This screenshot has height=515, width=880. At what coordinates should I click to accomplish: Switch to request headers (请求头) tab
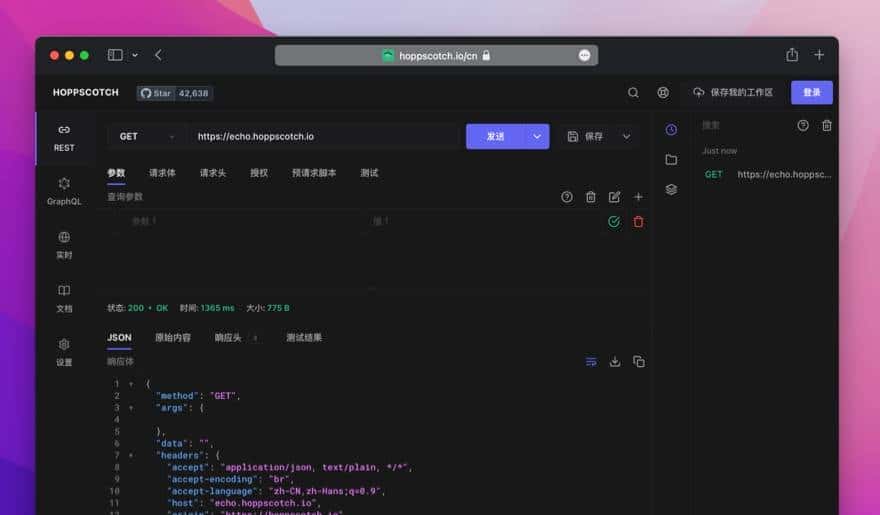tap(213, 173)
